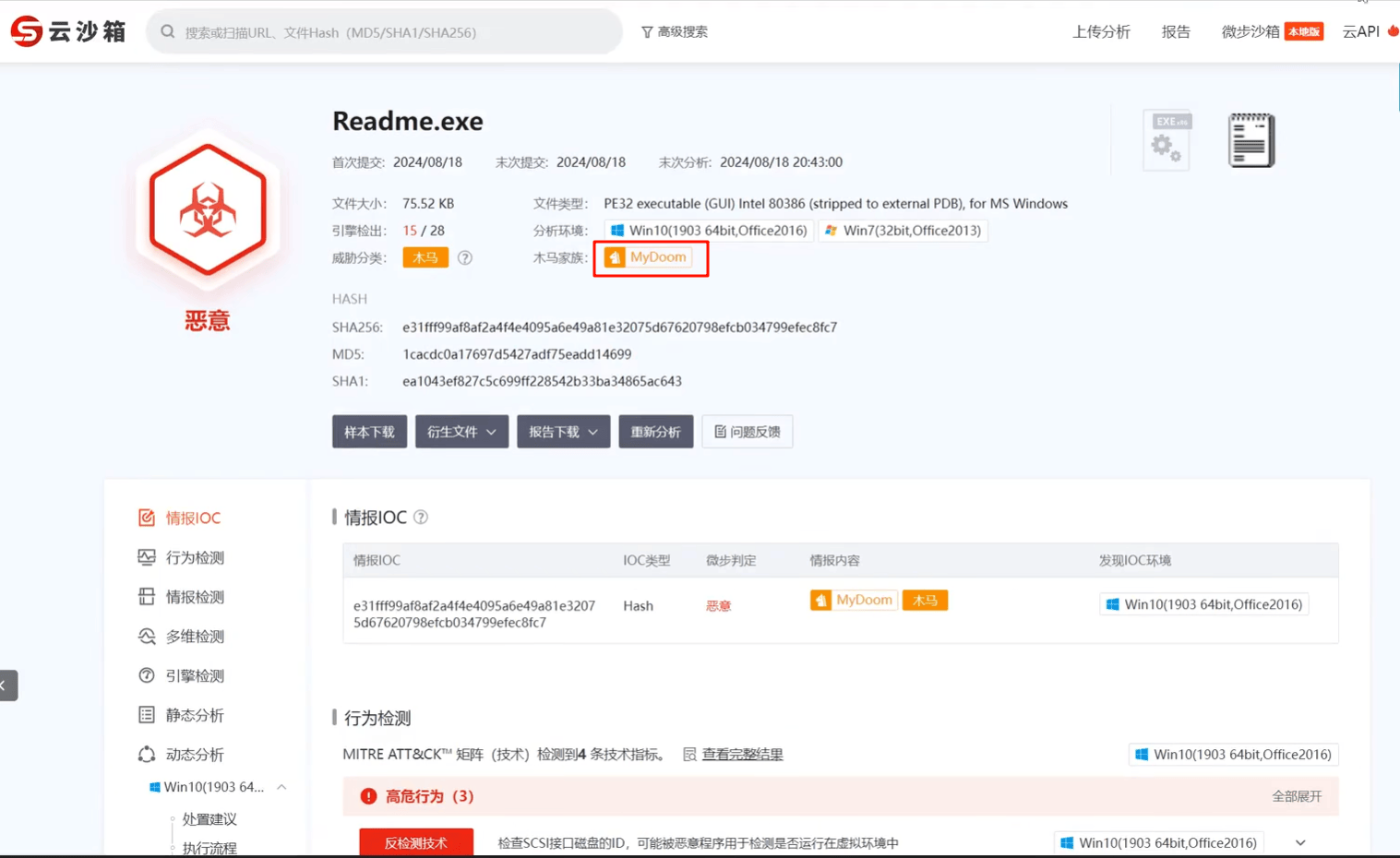Click the orange 木马 threat classification tag

425,257
